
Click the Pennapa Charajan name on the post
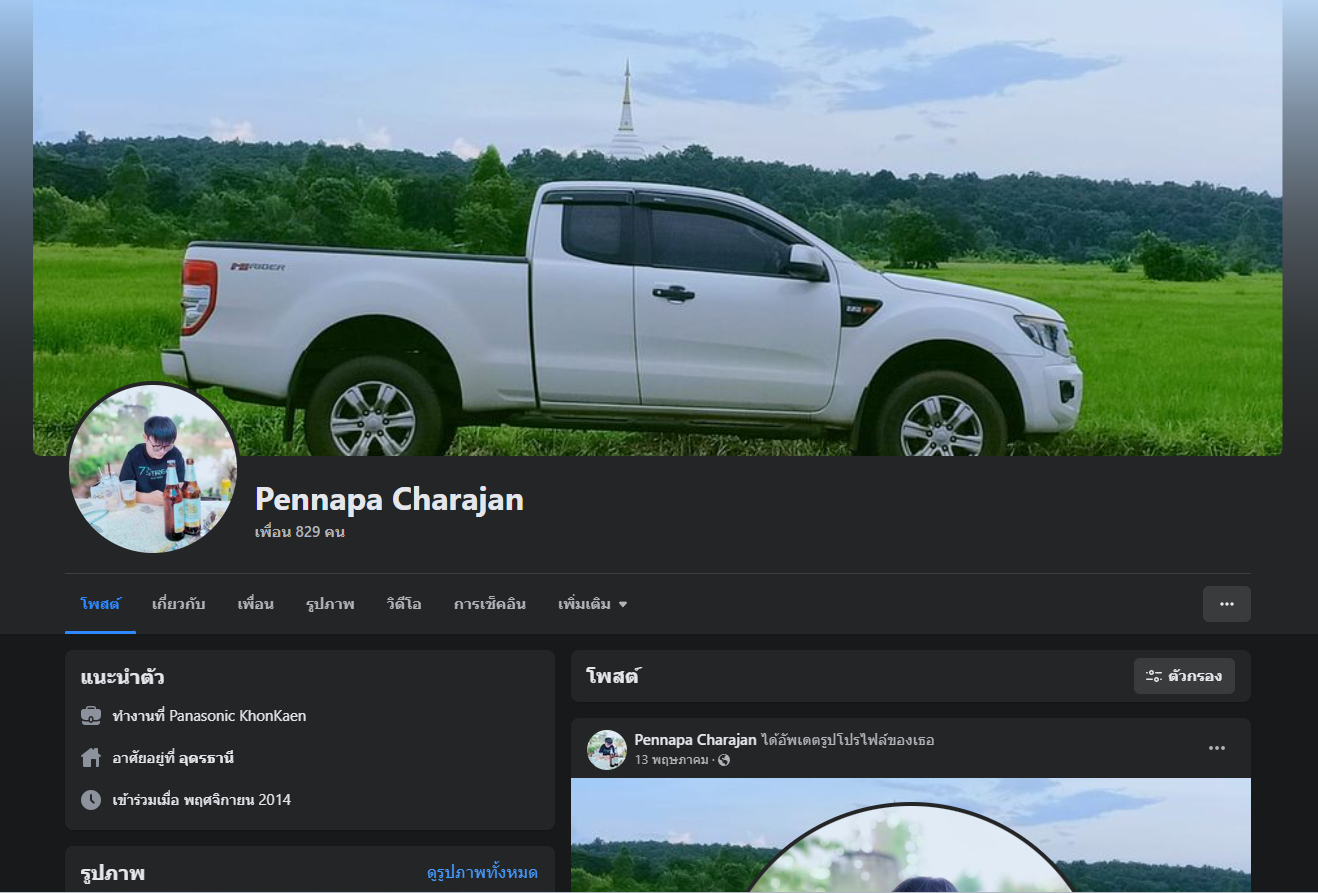click(695, 740)
